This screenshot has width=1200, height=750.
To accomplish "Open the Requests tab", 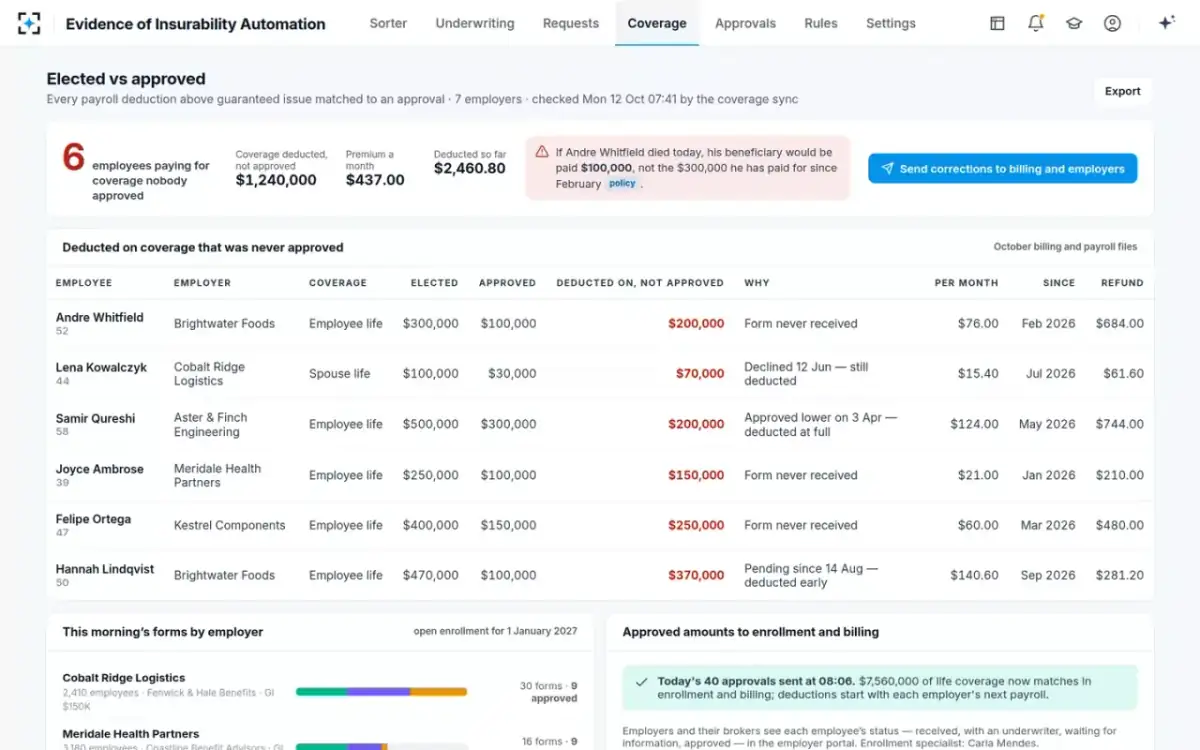I will (571, 23).
